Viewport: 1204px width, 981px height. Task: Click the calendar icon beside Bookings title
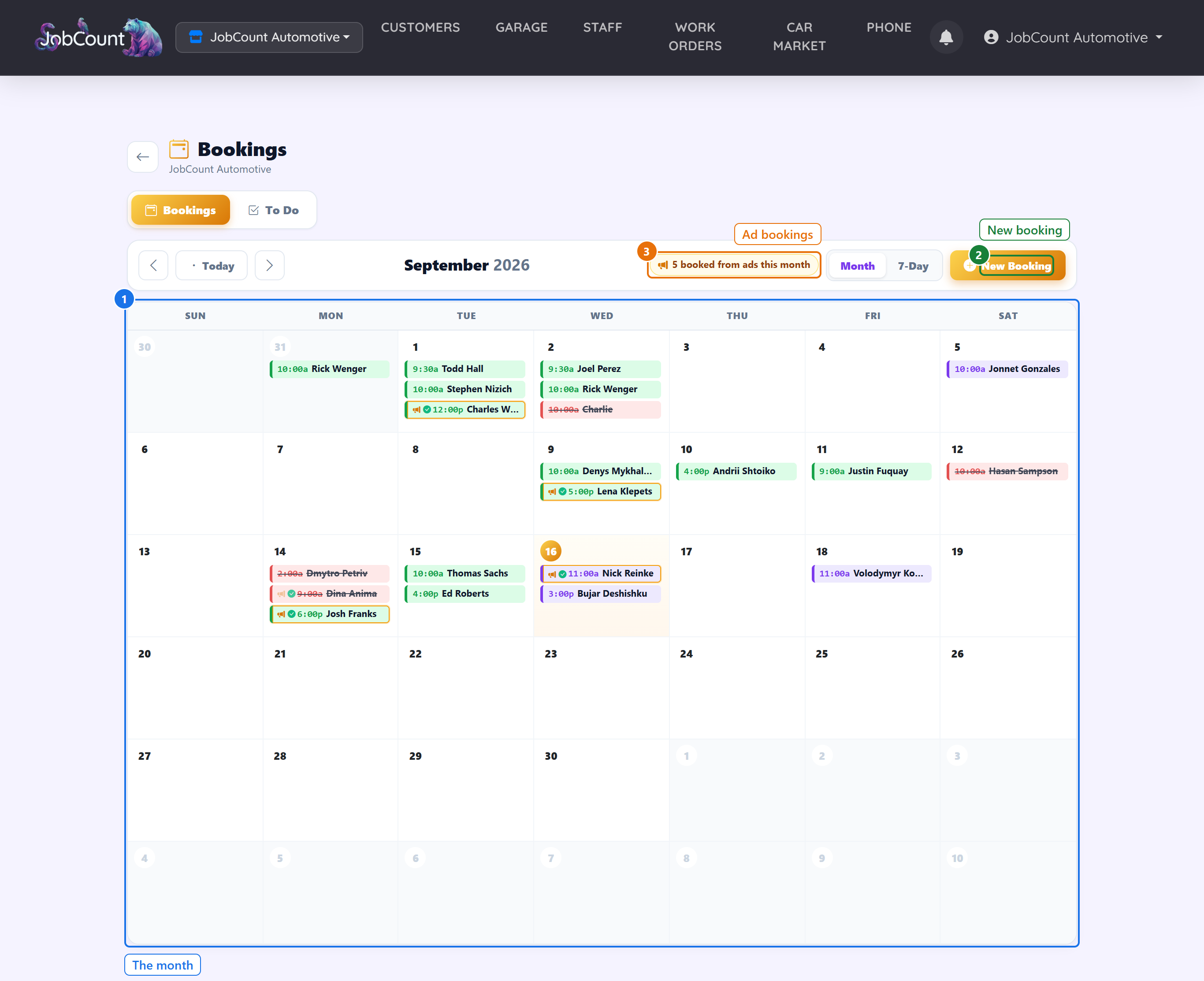(179, 149)
